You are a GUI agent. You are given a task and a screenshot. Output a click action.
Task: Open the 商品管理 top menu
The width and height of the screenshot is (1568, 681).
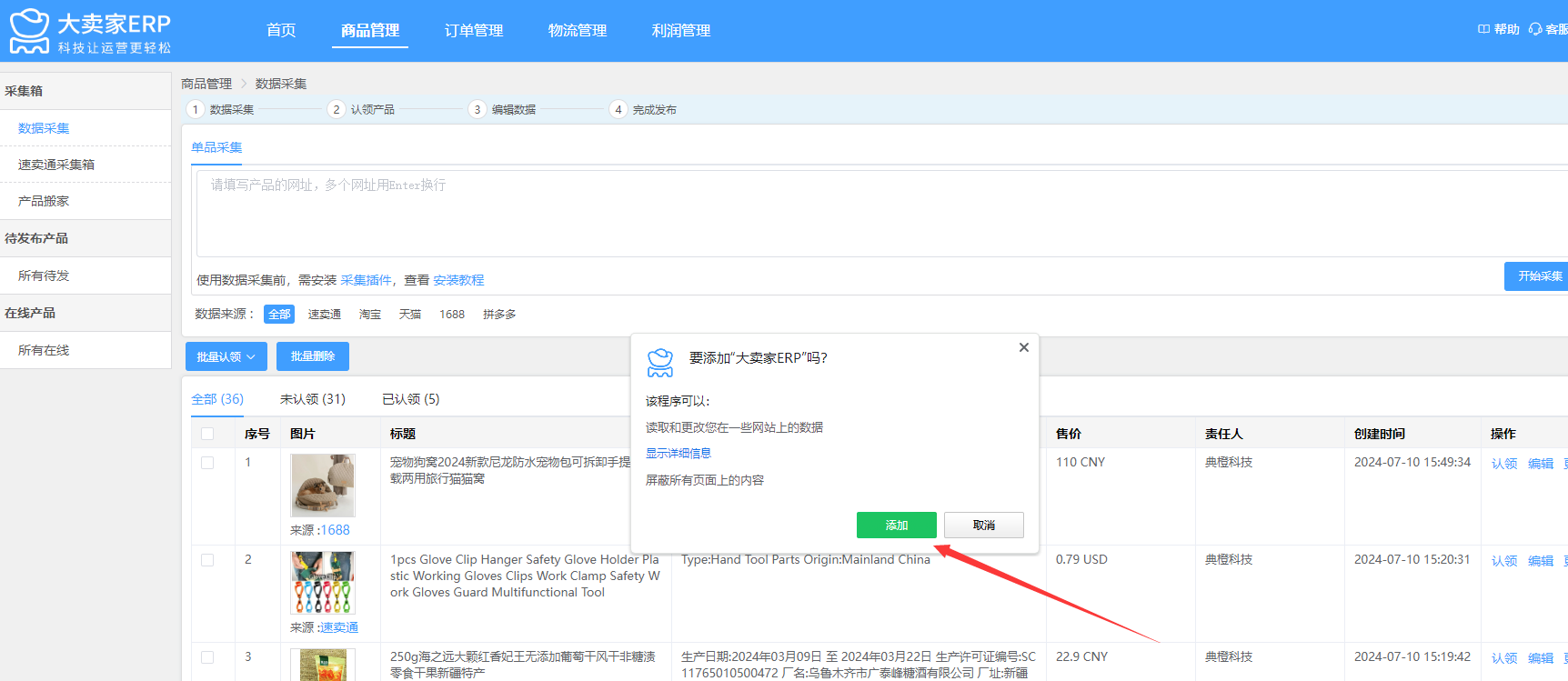point(370,30)
